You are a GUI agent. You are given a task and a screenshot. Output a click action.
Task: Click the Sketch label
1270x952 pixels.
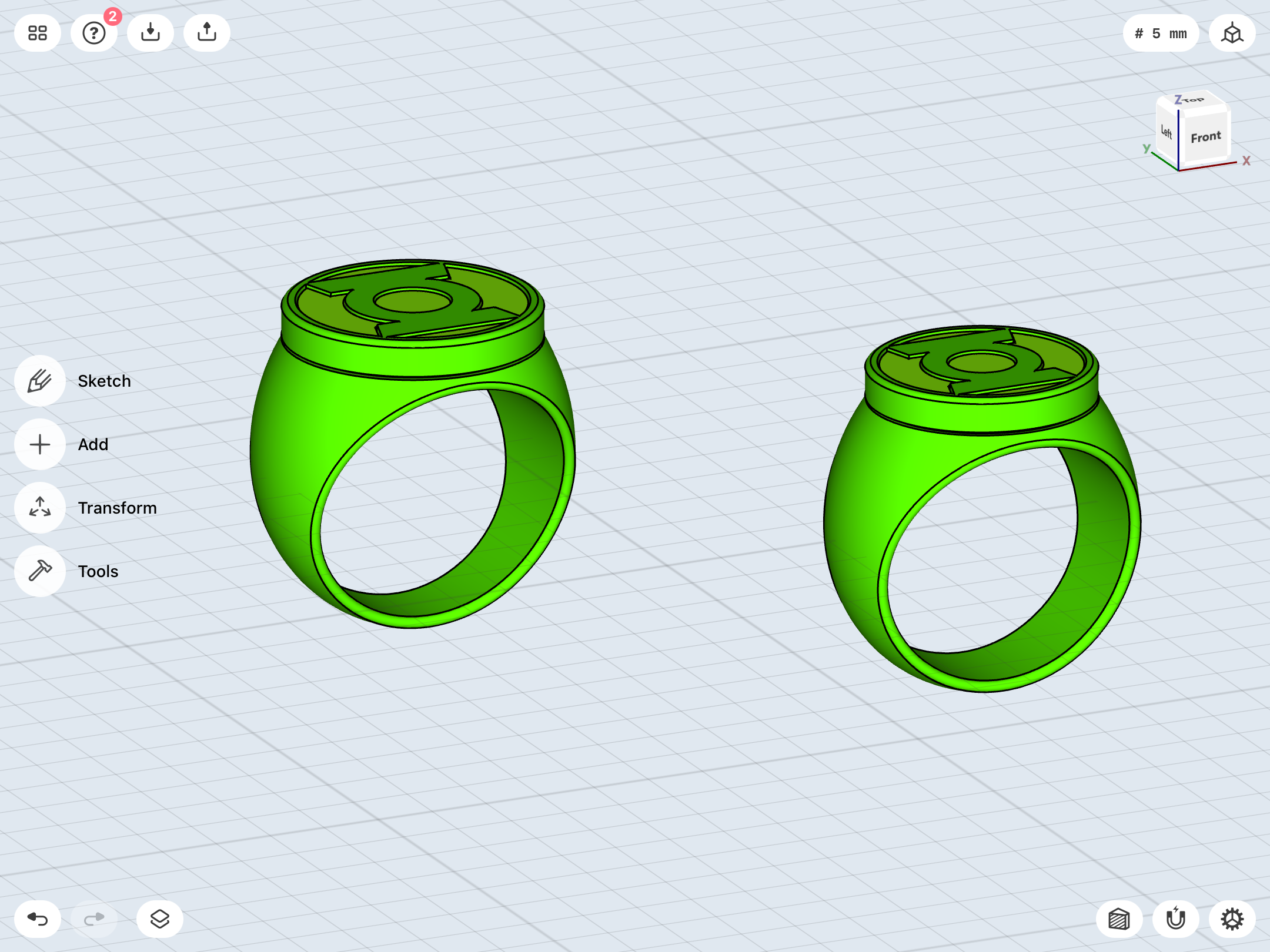point(104,381)
